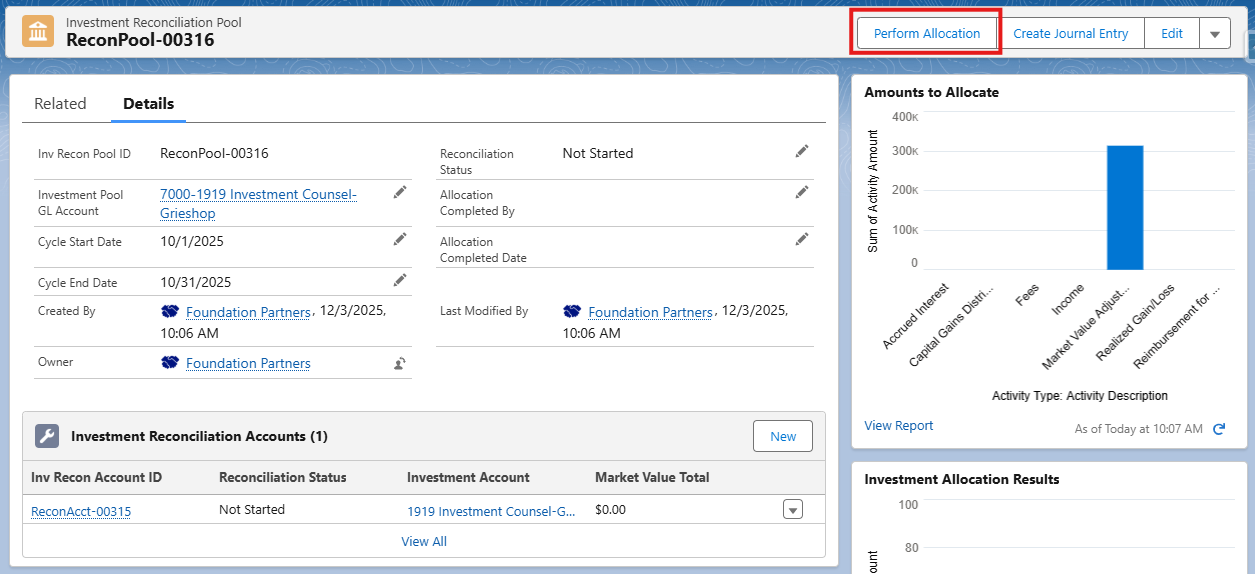Click the blue Market Value Adjustment bar
This screenshot has width=1255, height=574.
pos(1124,208)
